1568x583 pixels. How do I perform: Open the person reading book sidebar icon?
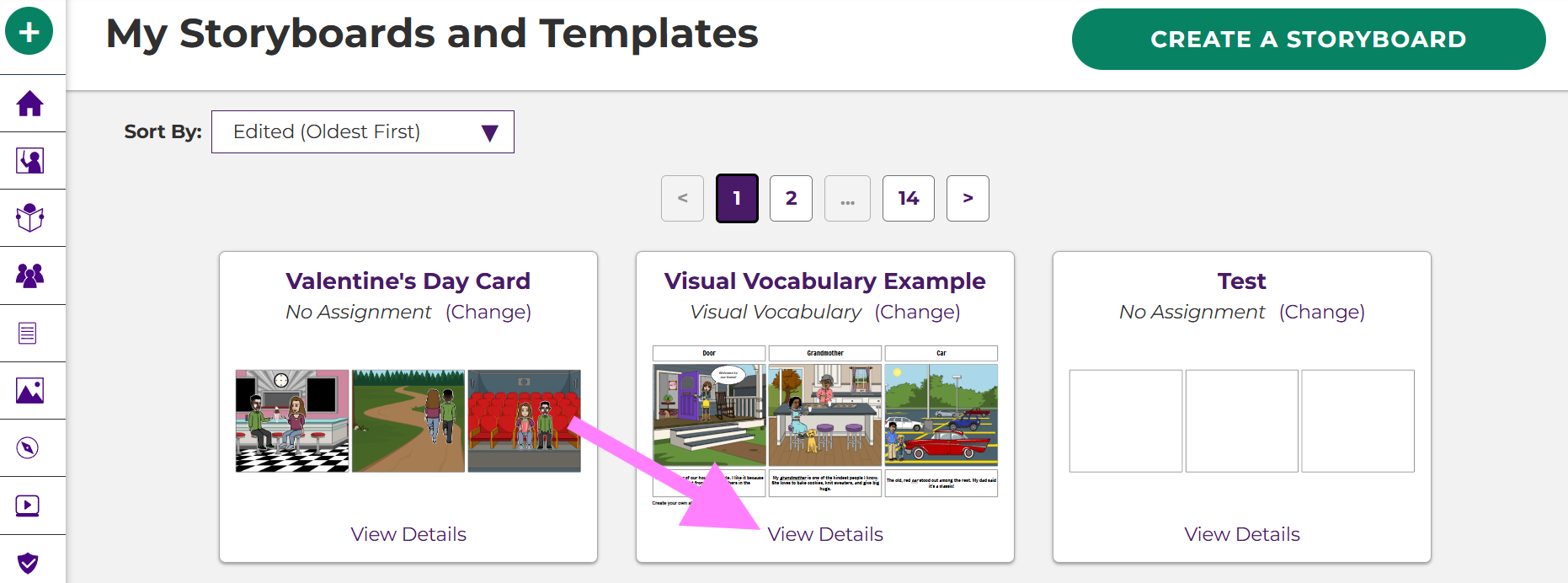(29, 217)
